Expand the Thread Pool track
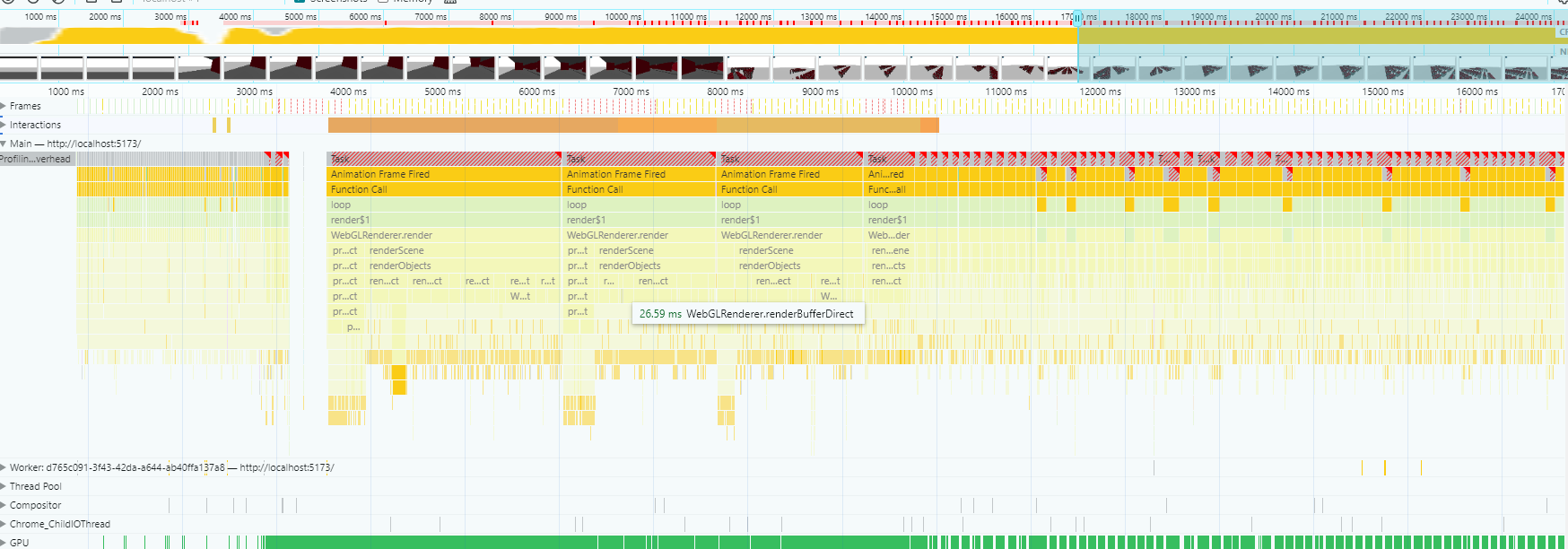 tap(4, 486)
